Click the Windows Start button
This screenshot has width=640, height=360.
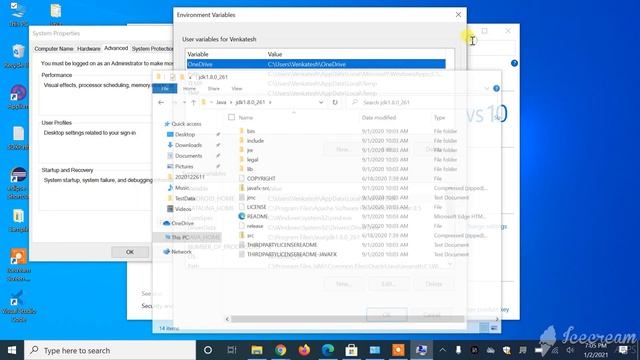pos(12,350)
